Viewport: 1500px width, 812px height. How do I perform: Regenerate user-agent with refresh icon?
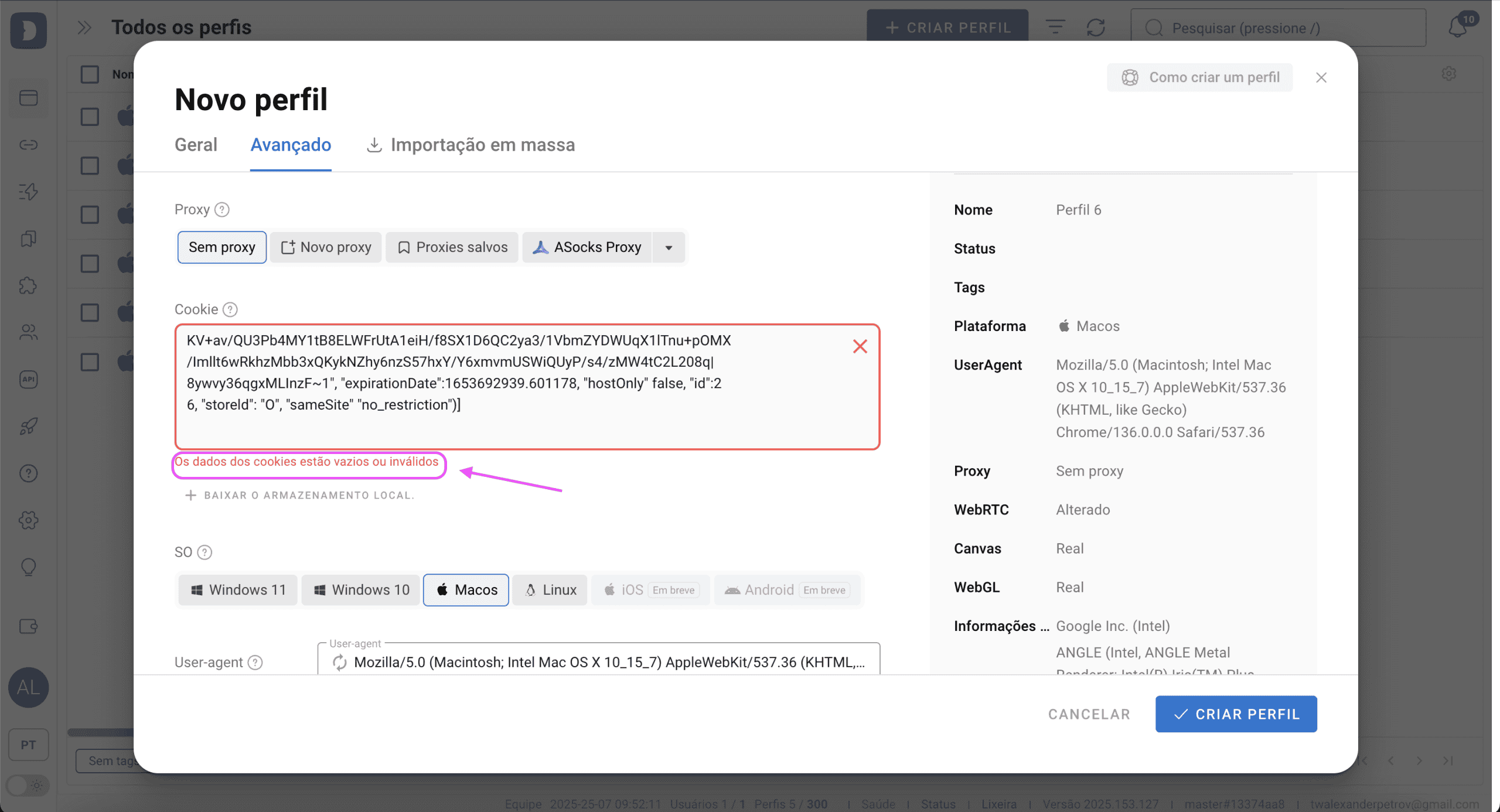point(339,662)
